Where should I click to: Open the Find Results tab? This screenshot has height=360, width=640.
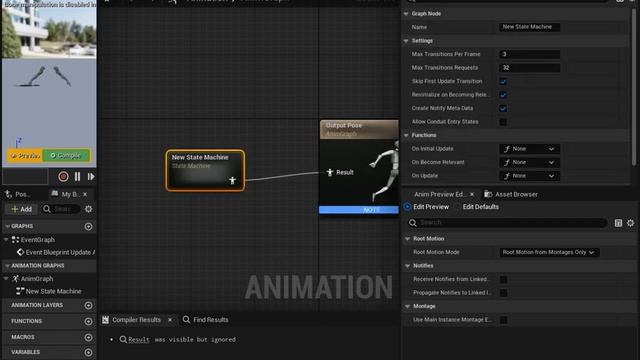point(206,320)
